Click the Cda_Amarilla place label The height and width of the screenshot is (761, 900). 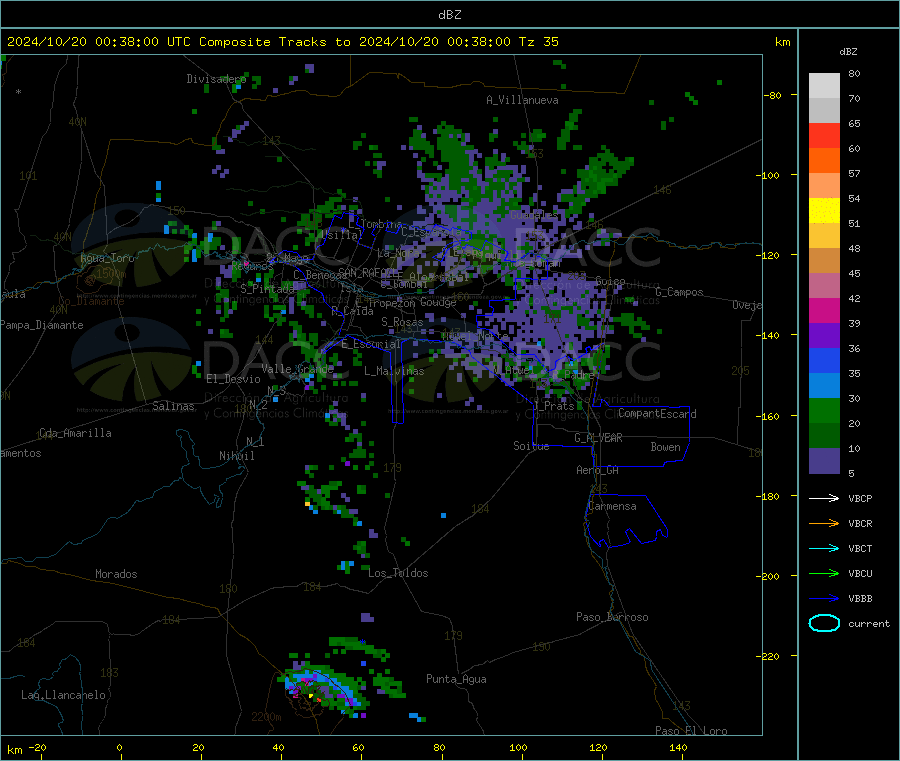(75, 433)
